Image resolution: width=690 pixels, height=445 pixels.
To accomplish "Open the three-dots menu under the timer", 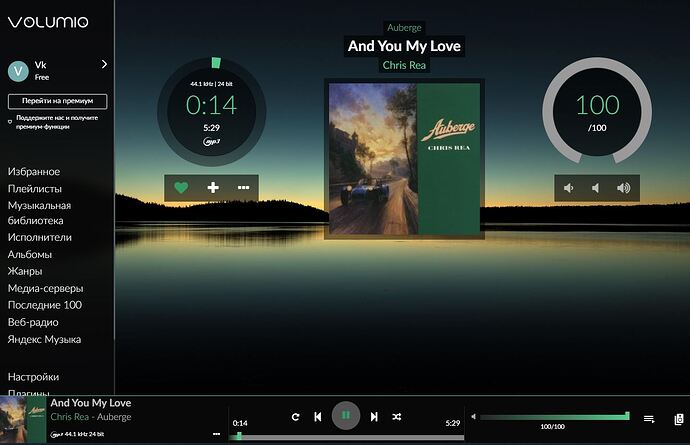I will [x=243, y=188].
